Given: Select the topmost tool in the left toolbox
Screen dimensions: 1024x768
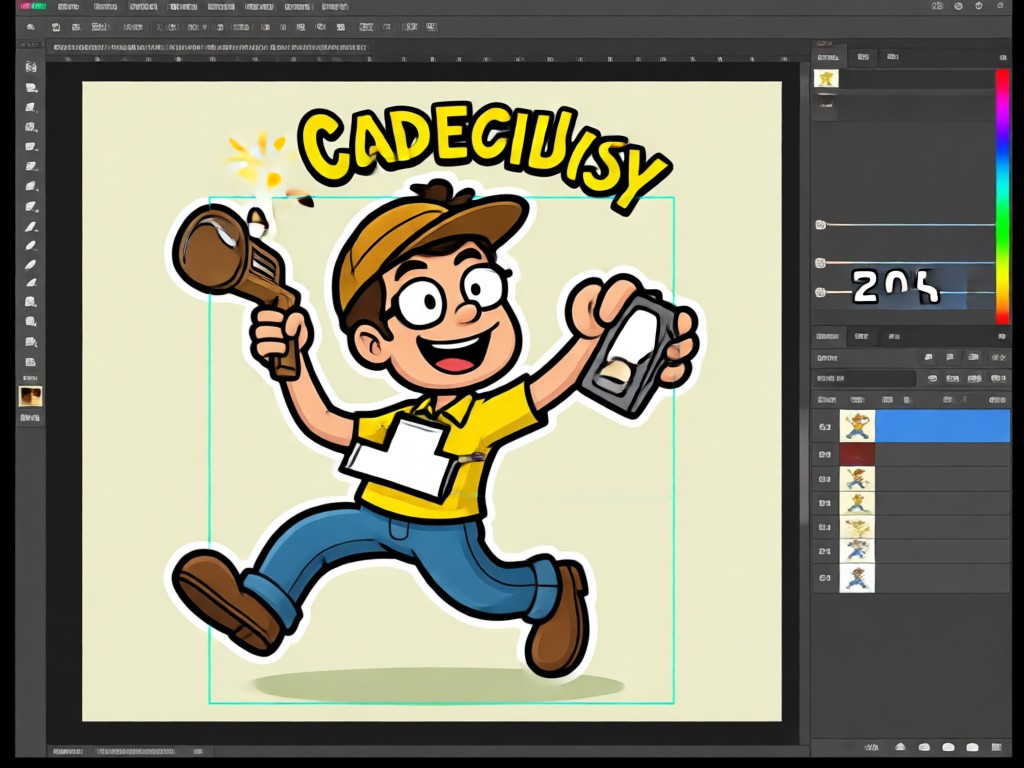Looking at the screenshot, I should (x=31, y=67).
